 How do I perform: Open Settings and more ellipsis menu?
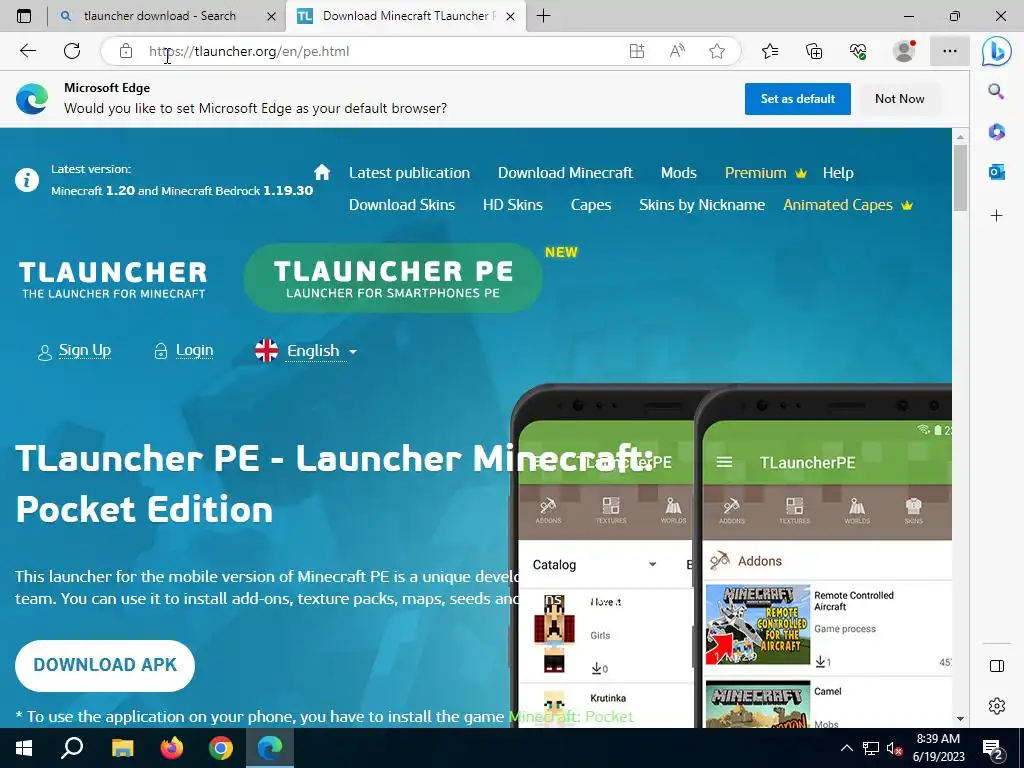click(950, 51)
